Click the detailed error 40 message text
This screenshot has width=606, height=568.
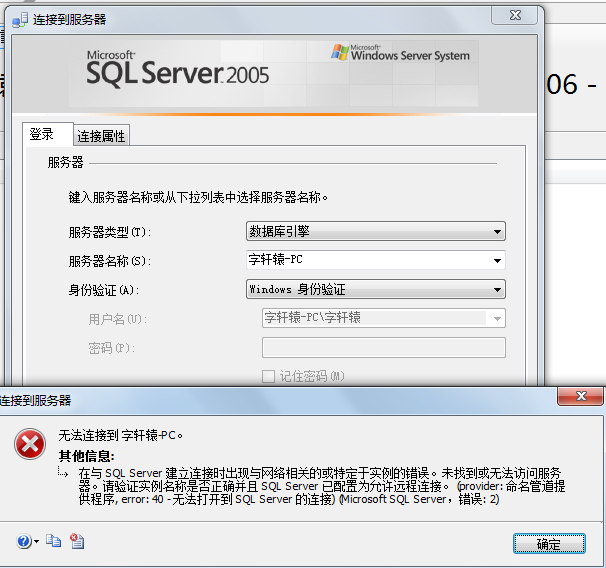click(322, 486)
